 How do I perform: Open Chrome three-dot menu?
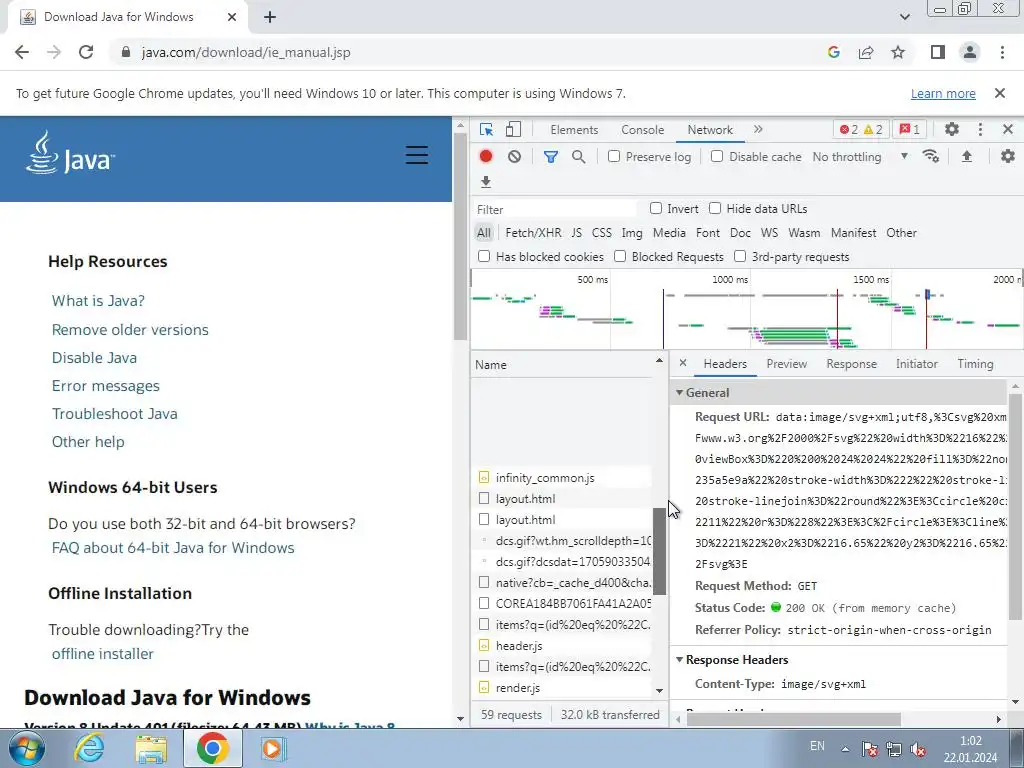pyautogui.click(x=1002, y=52)
